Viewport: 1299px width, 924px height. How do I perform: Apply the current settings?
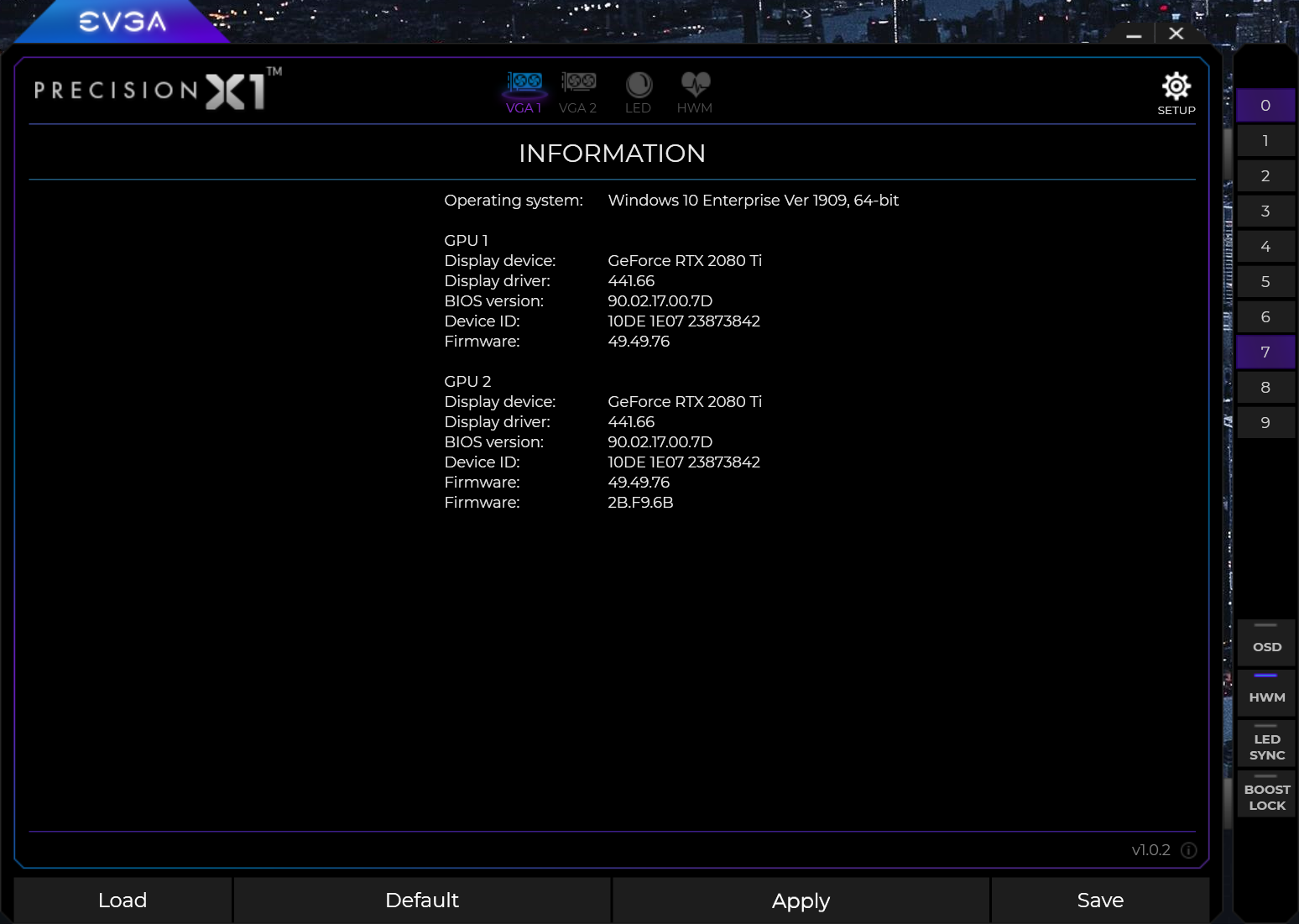tap(801, 901)
